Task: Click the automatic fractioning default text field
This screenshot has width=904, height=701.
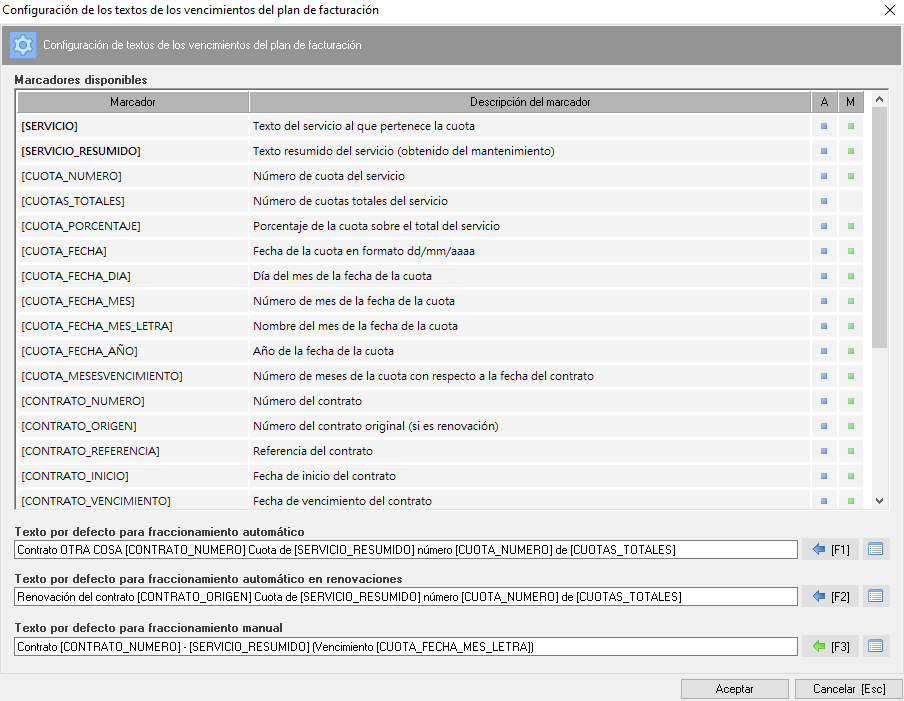Action: click(406, 550)
